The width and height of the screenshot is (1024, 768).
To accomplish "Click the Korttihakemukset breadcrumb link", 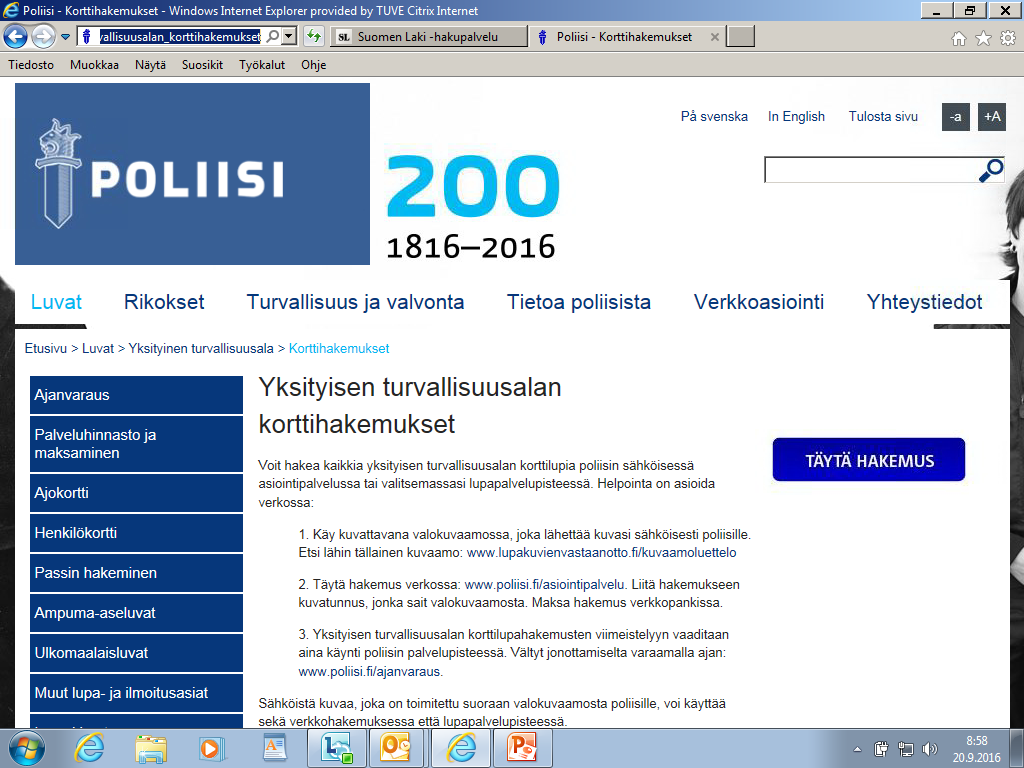I will pyautogui.click(x=339, y=348).
